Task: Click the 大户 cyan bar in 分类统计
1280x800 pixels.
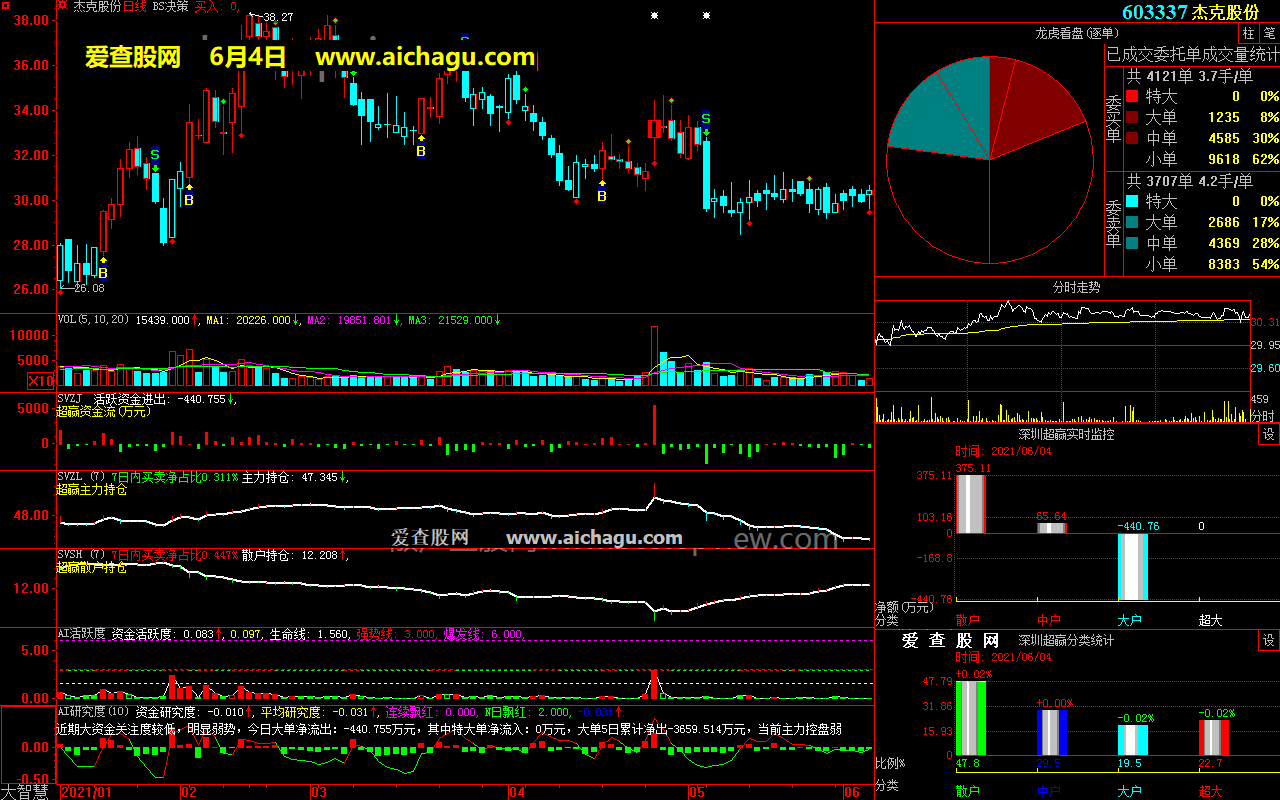Action: coord(1132,740)
